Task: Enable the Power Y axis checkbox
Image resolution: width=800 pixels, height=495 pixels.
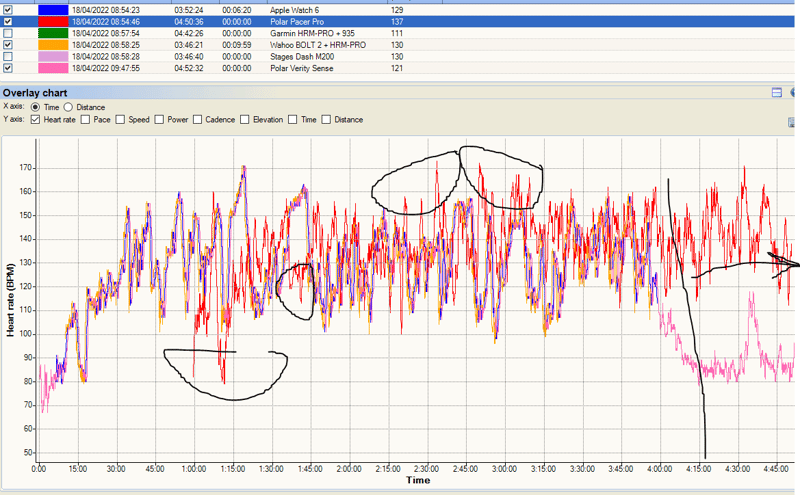Action: 159,119
